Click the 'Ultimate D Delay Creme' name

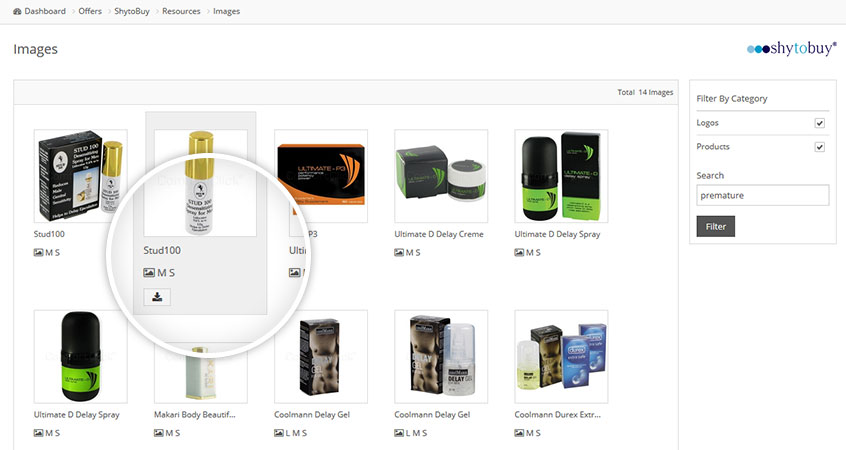tap(439, 234)
